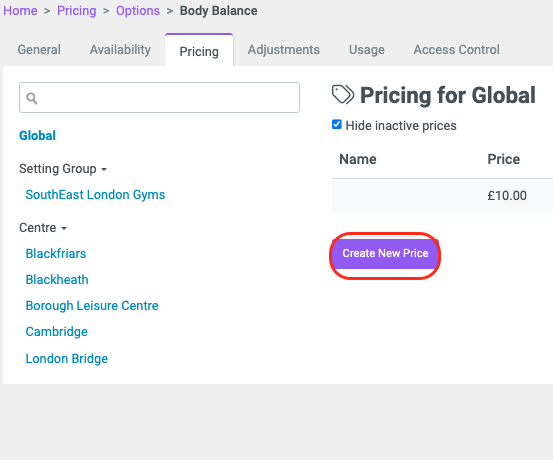553x460 pixels.
Task: Open Borough Leisure Centre pricing
Action: (x=92, y=306)
